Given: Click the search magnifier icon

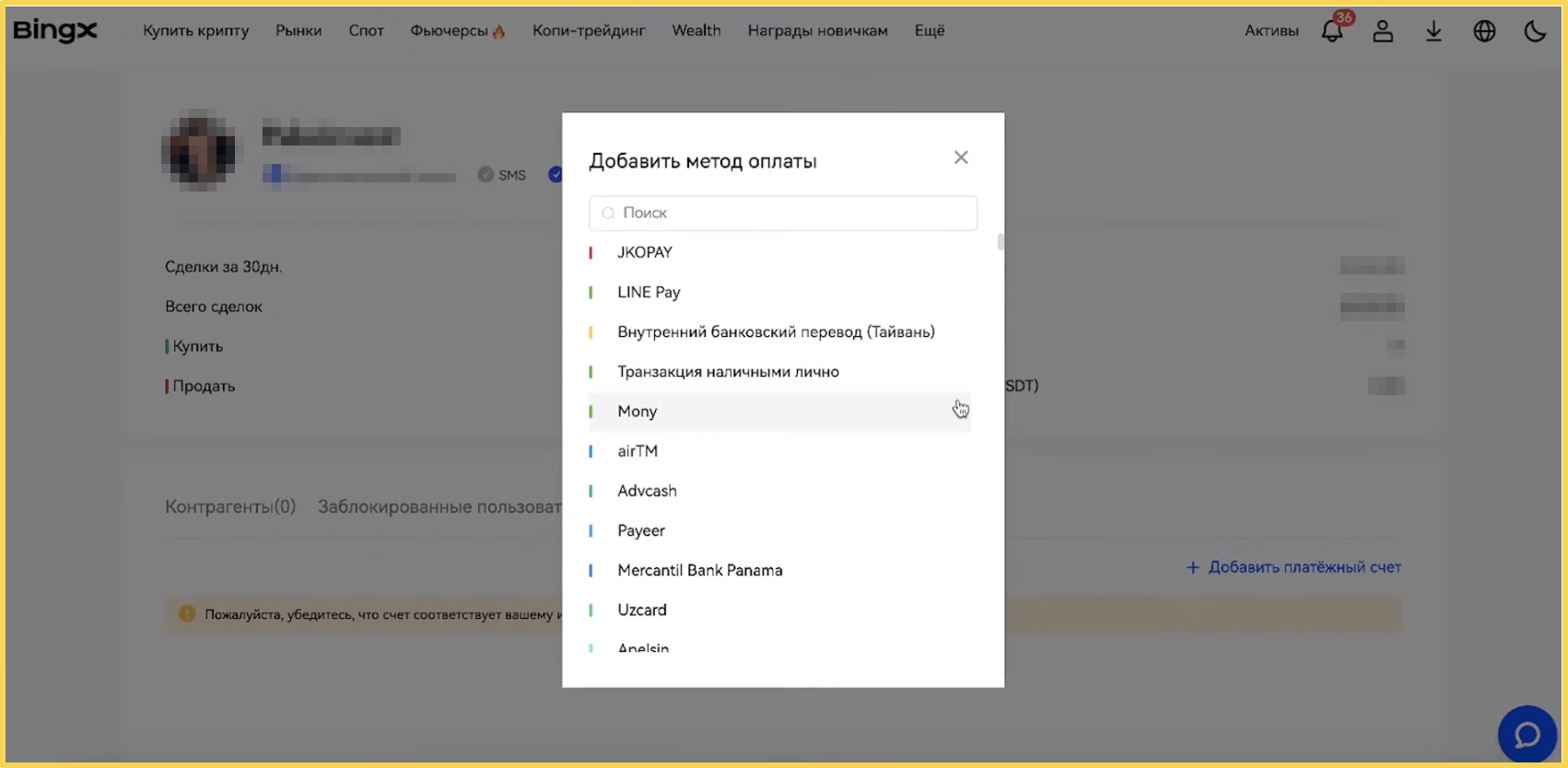Looking at the screenshot, I should [608, 213].
